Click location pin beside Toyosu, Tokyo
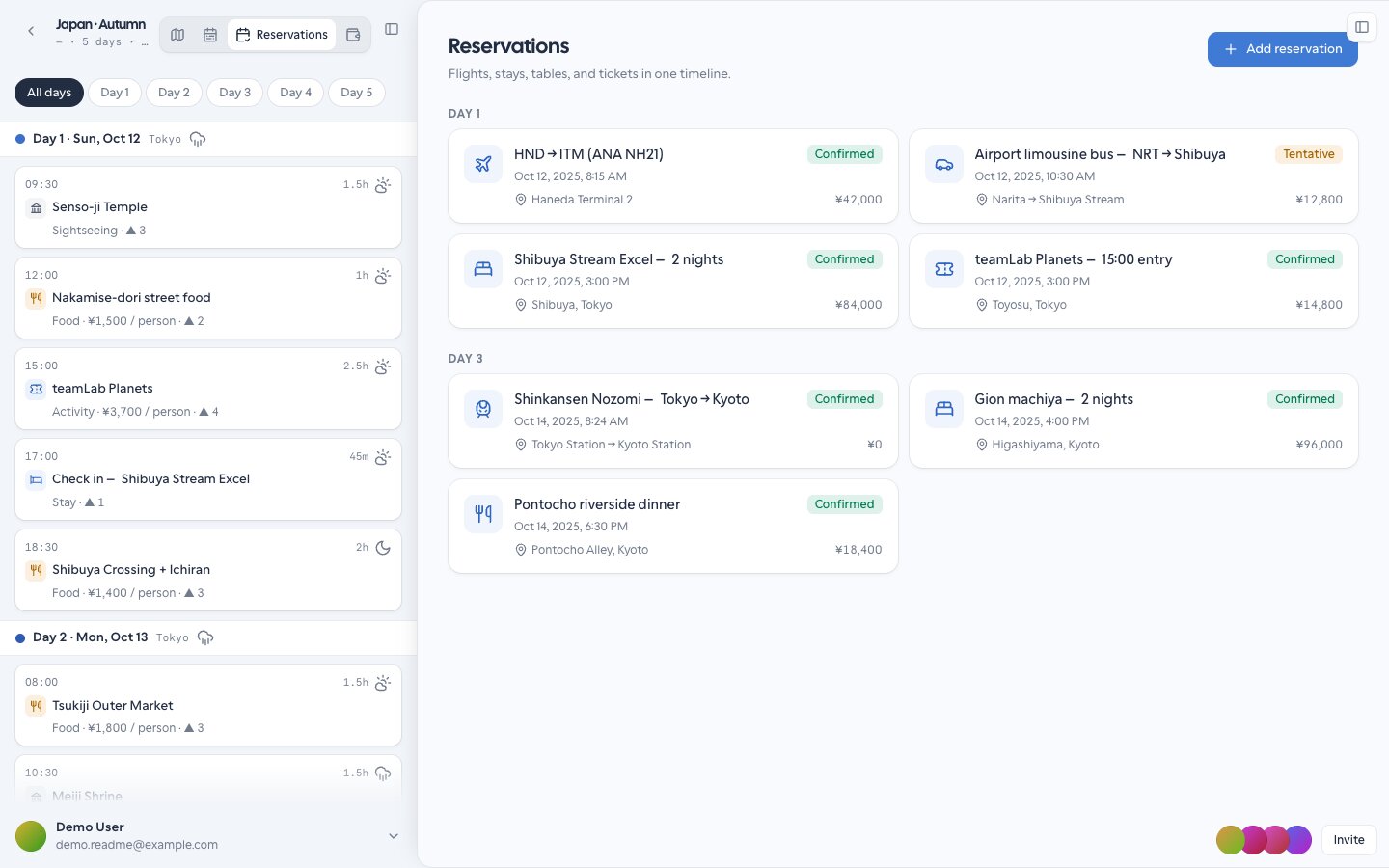Viewport: 1389px width, 868px height. [x=982, y=305]
